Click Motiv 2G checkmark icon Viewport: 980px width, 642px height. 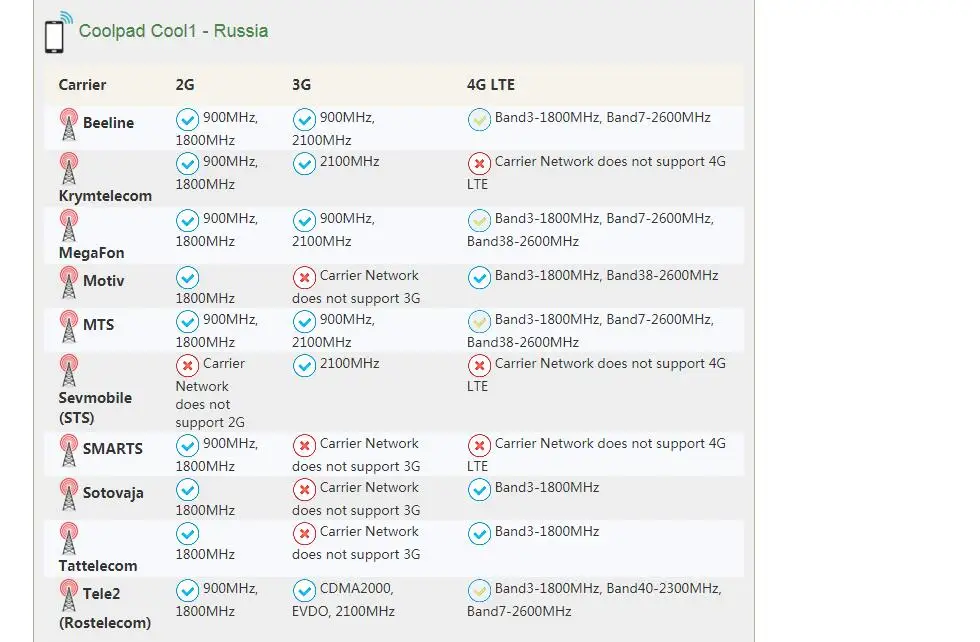click(187, 278)
